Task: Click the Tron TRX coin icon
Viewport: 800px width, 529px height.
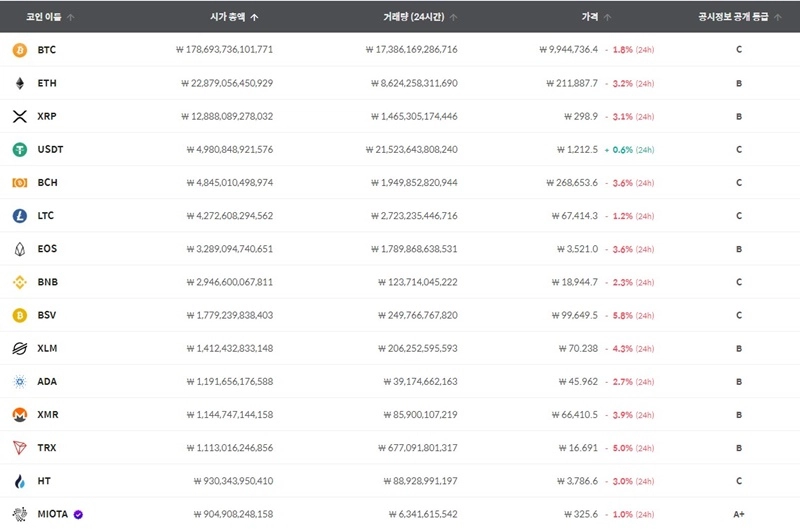Action: coord(19,448)
